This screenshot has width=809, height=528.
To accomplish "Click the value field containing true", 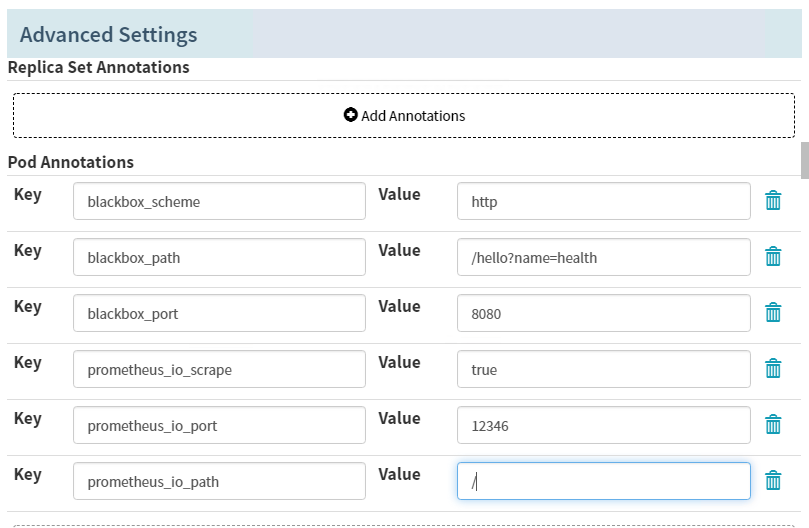I will (x=603, y=369).
